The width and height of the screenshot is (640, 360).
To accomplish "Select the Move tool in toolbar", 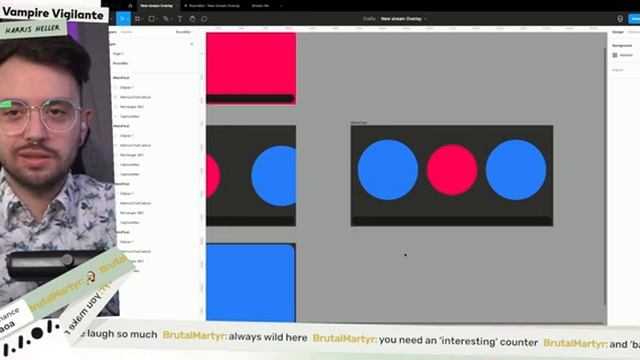I will (122, 19).
